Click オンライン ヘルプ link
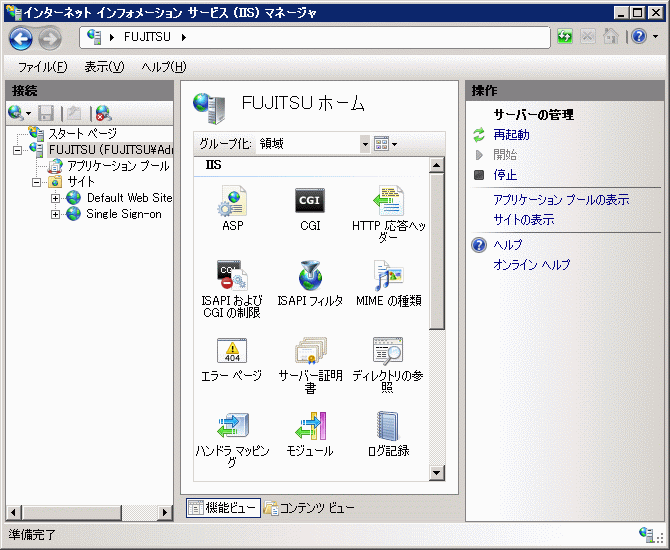This screenshot has height=550, width=670. coord(532,265)
